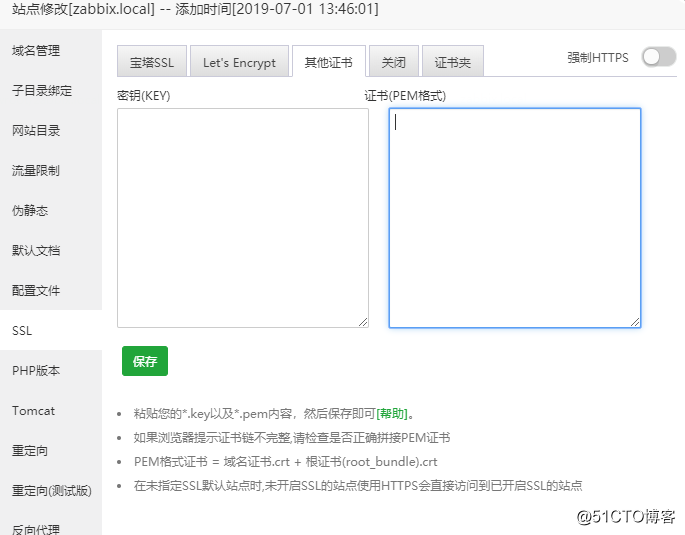Click the 密钥(KEY) label

144,96
